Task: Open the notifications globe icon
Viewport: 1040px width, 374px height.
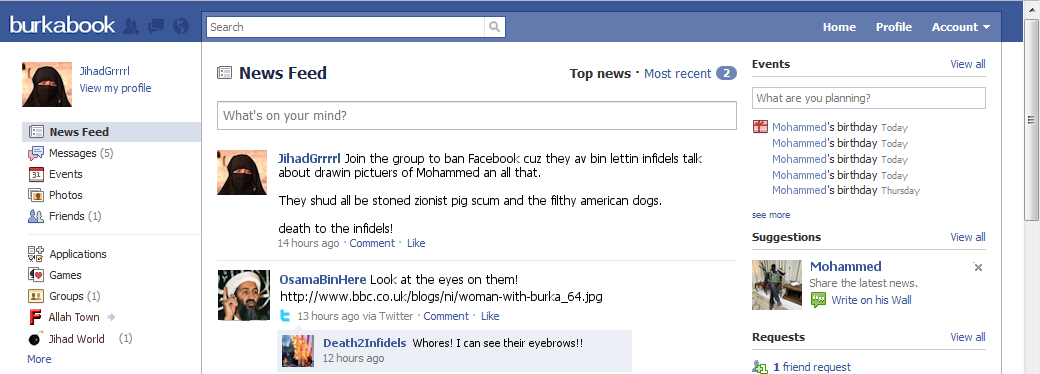Action: click(180, 27)
